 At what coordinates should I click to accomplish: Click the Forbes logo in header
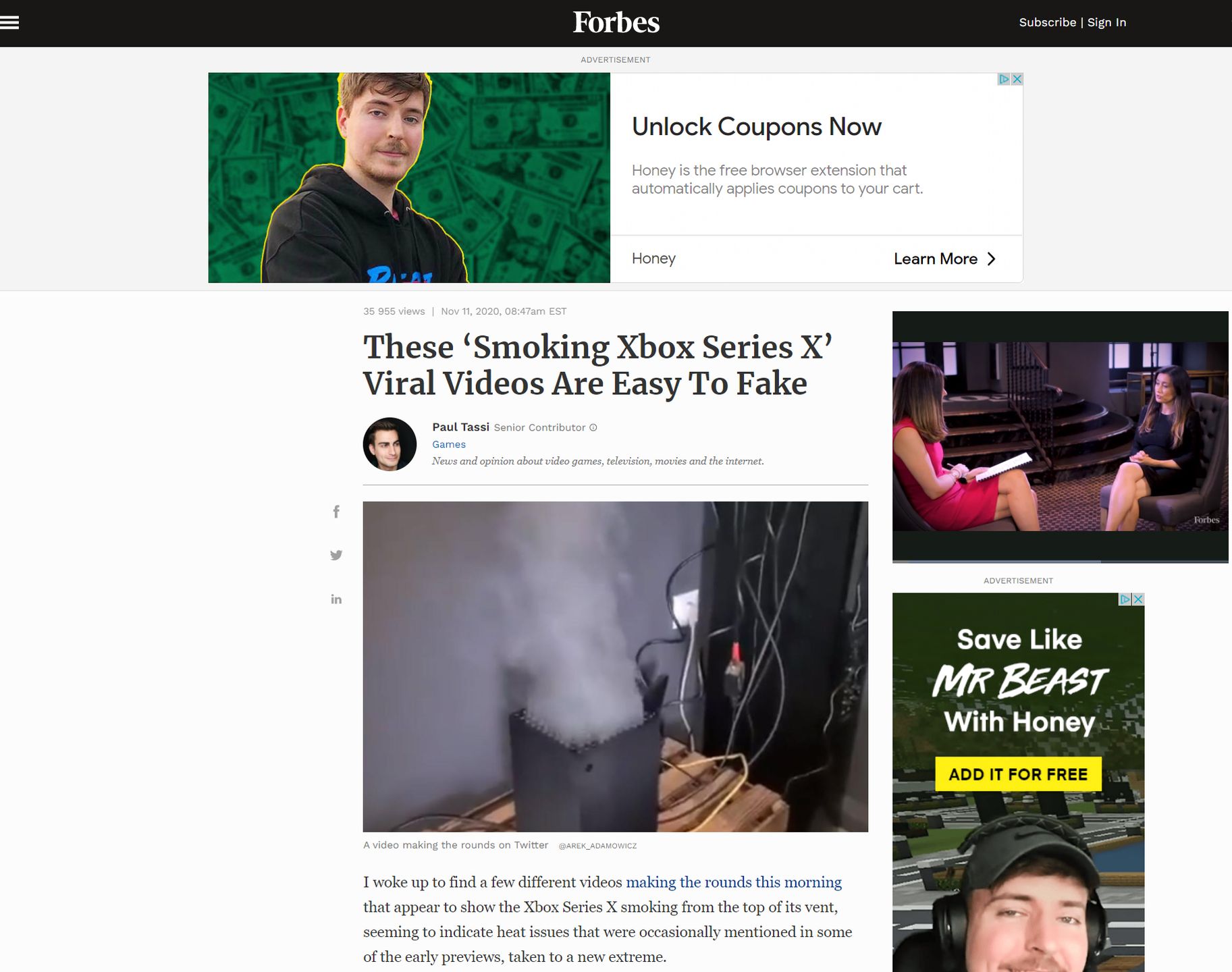point(616,23)
